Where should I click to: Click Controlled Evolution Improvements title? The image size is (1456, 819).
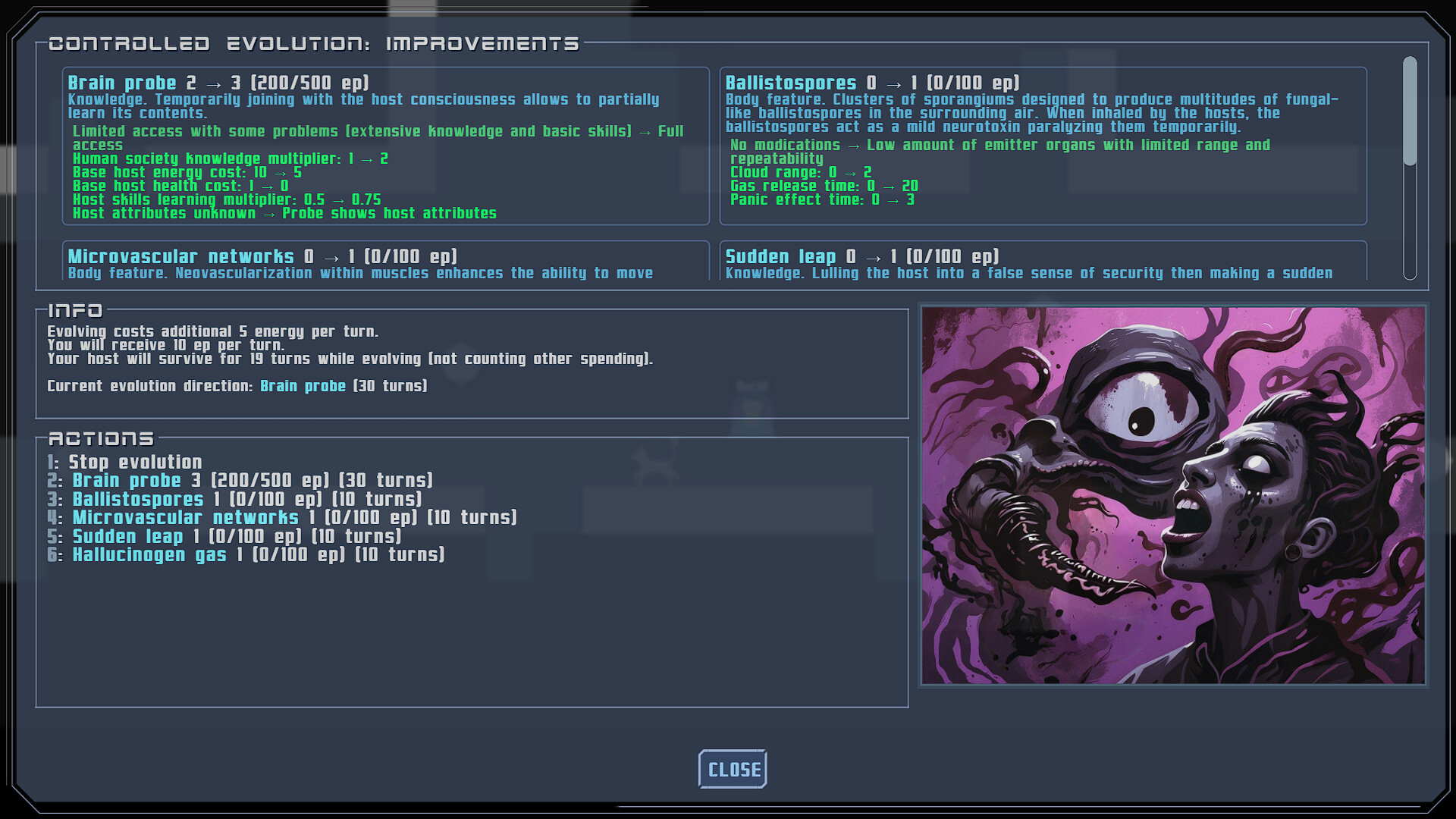(x=313, y=43)
